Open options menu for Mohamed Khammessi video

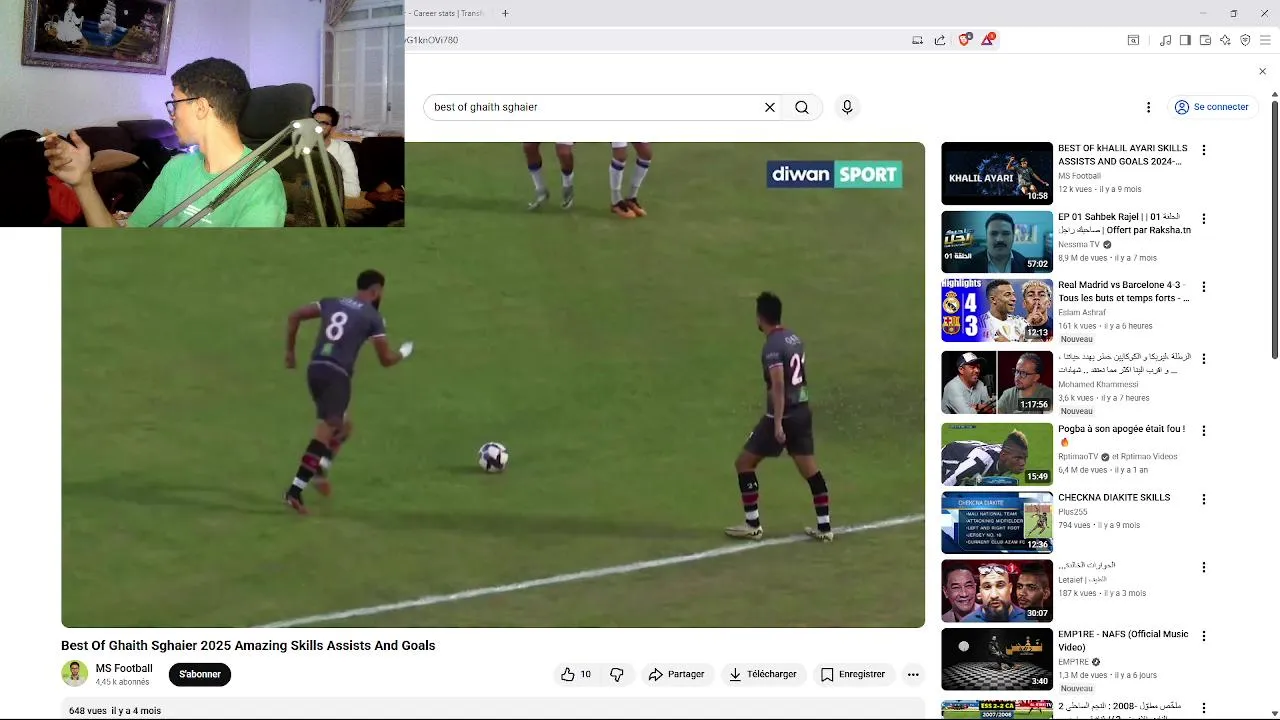point(1204,358)
